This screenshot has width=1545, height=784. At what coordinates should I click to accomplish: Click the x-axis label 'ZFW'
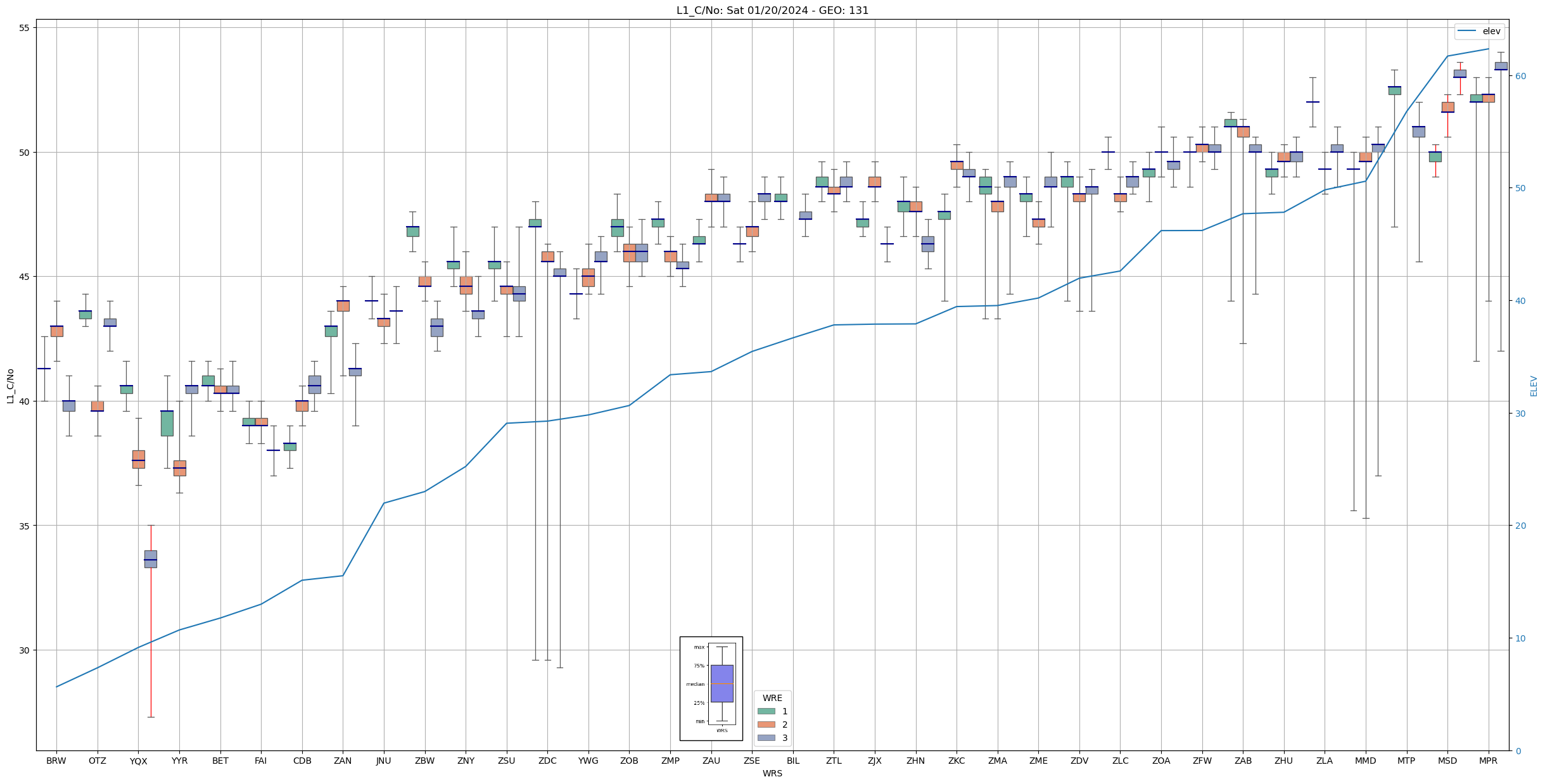pyautogui.click(x=1202, y=761)
